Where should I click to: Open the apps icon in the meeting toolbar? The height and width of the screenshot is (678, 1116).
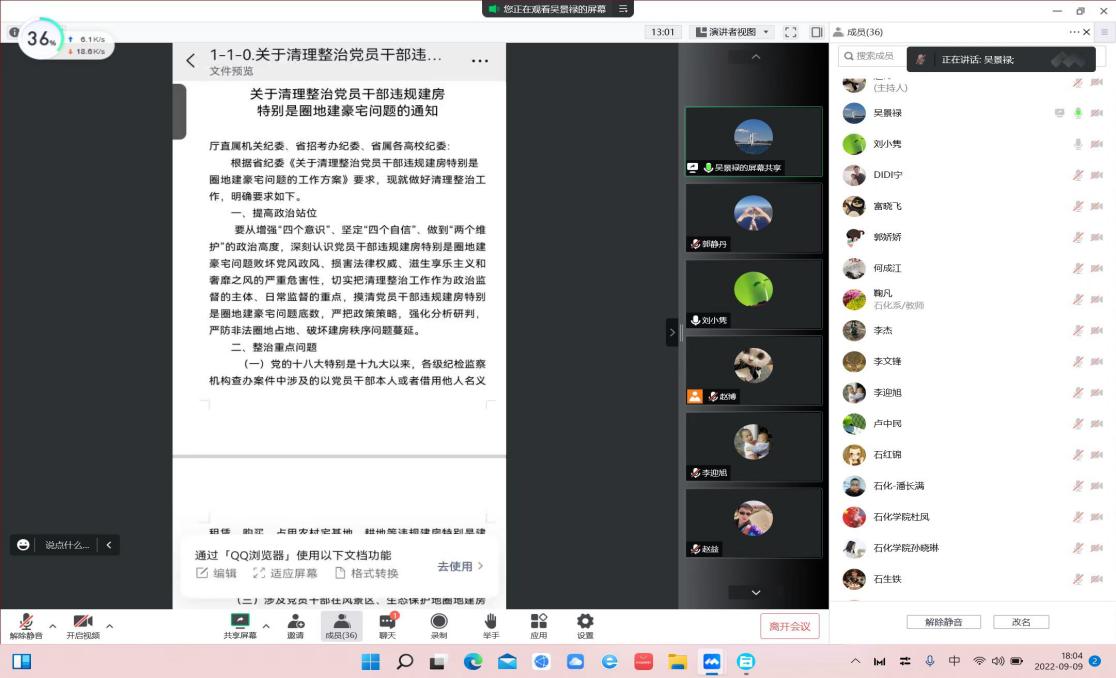[539, 625]
